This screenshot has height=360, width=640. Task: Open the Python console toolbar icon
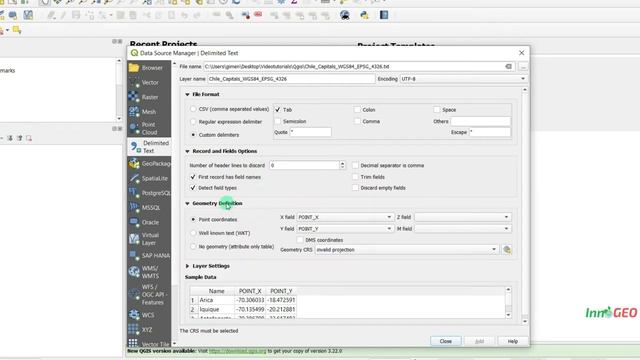[x=364, y=15]
